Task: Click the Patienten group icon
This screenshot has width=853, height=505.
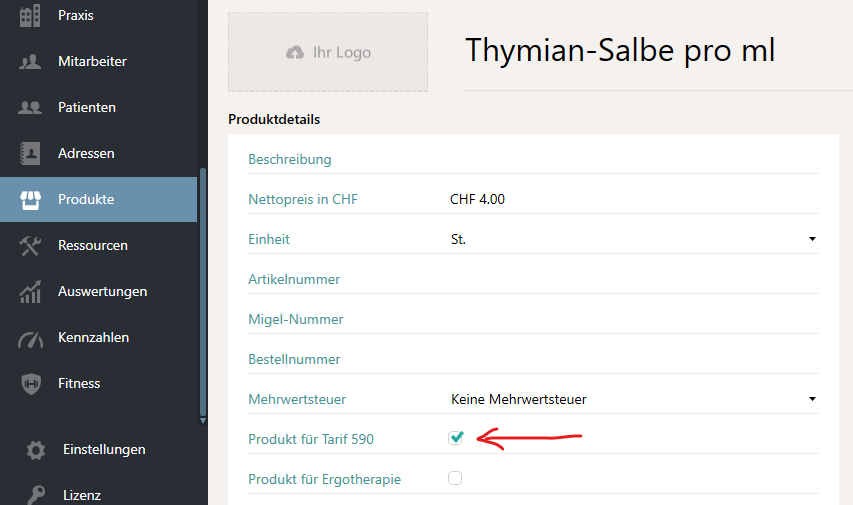Action: coord(30,107)
